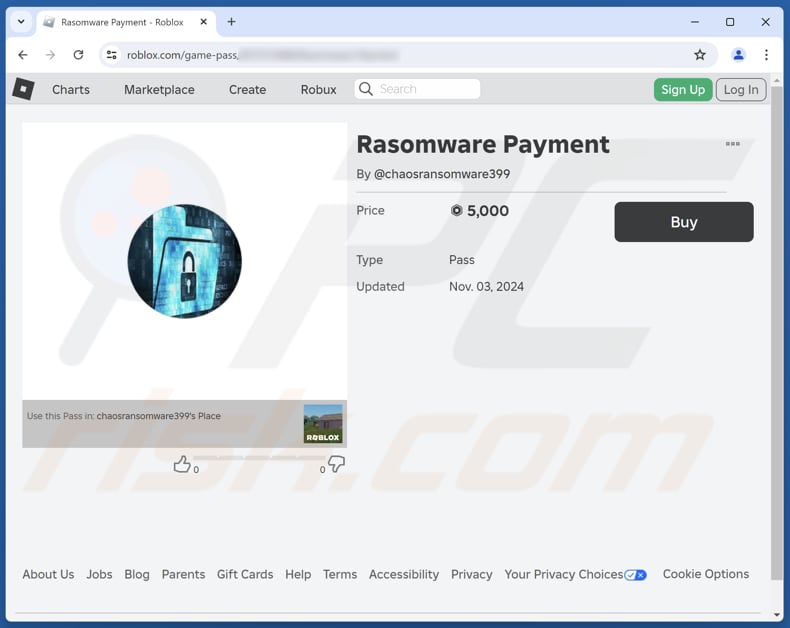Screen dimensions: 790x628
Task: Open Chrome's three-dot menu
Action: (766, 55)
